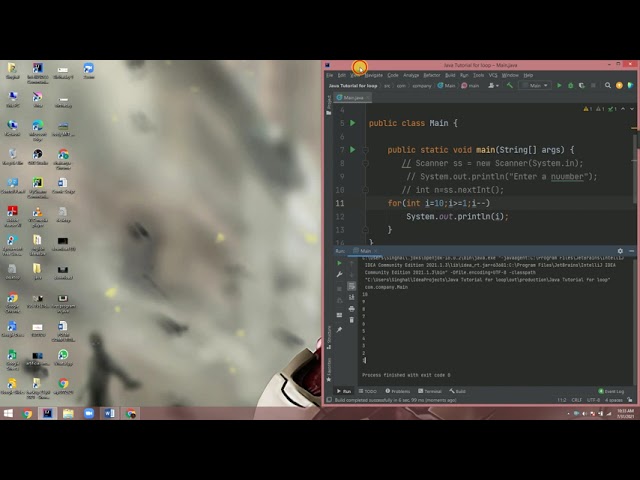Open the Edit menu
The height and width of the screenshot is (480, 640).
pos(342,75)
